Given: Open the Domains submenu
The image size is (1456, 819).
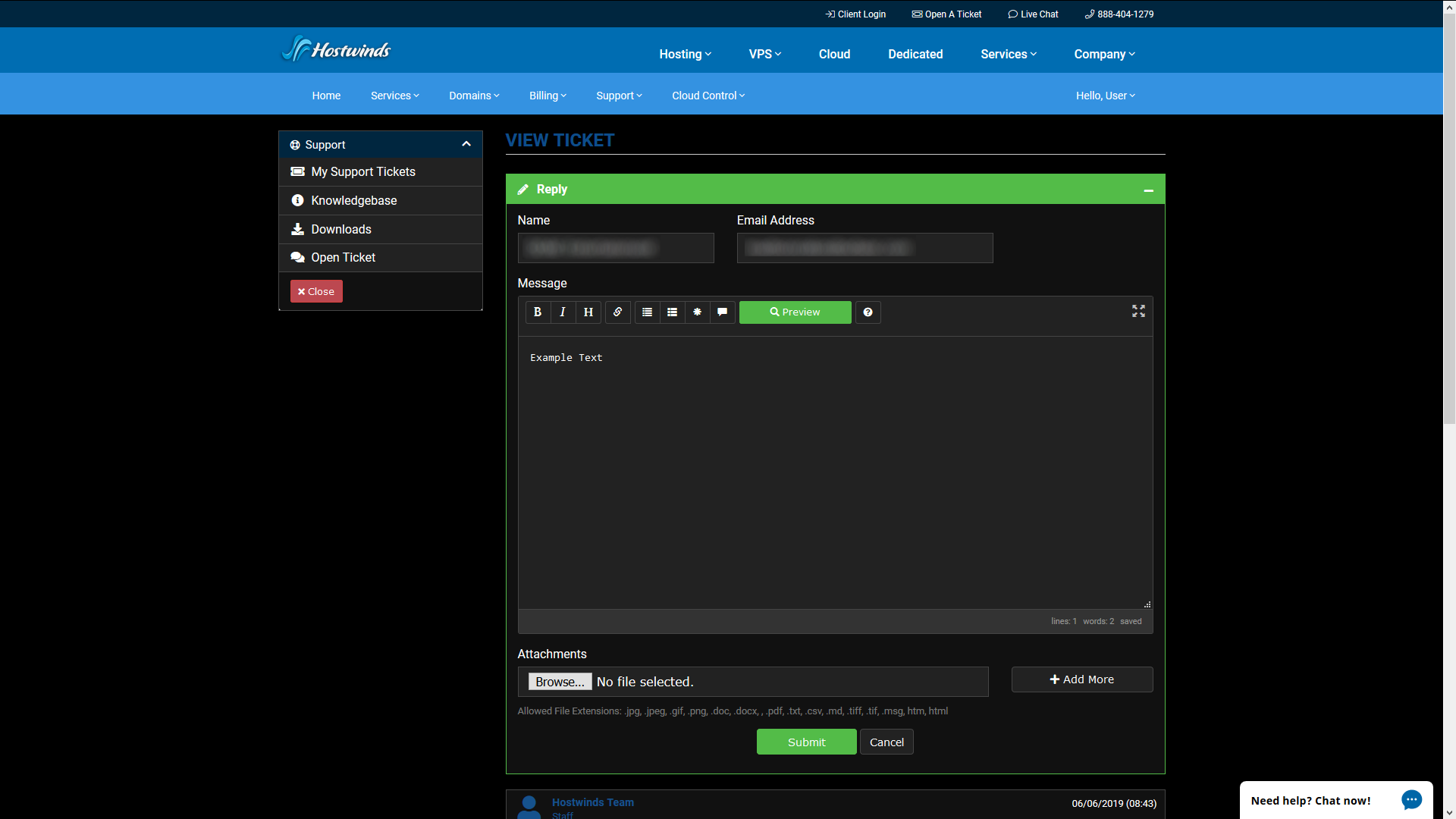Looking at the screenshot, I should point(474,96).
